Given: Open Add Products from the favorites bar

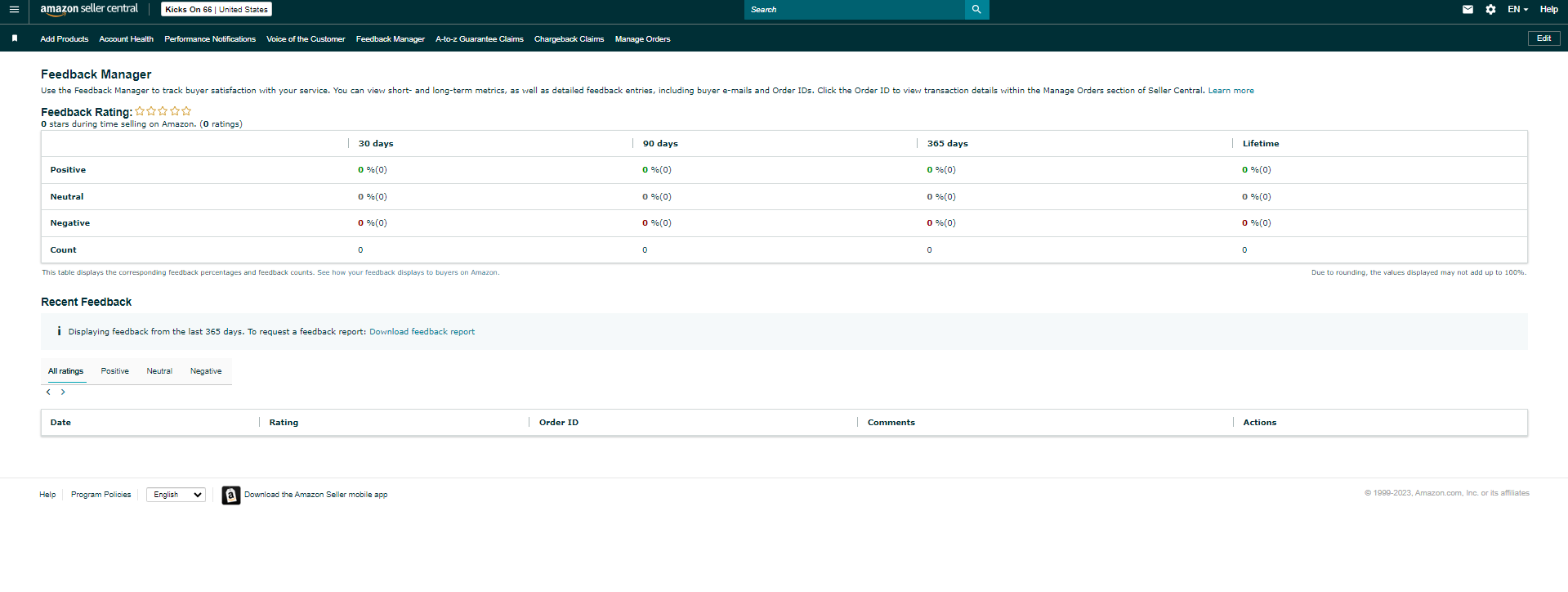Looking at the screenshot, I should point(65,39).
